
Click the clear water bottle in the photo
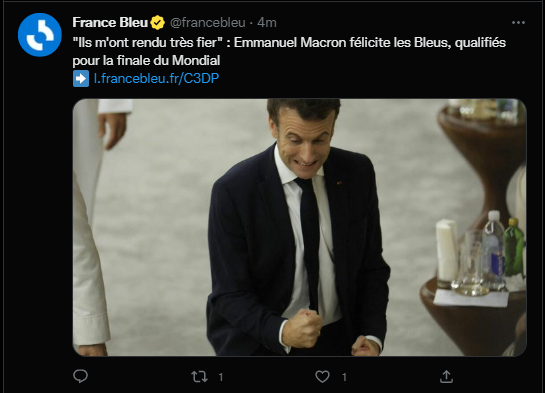(494, 249)
